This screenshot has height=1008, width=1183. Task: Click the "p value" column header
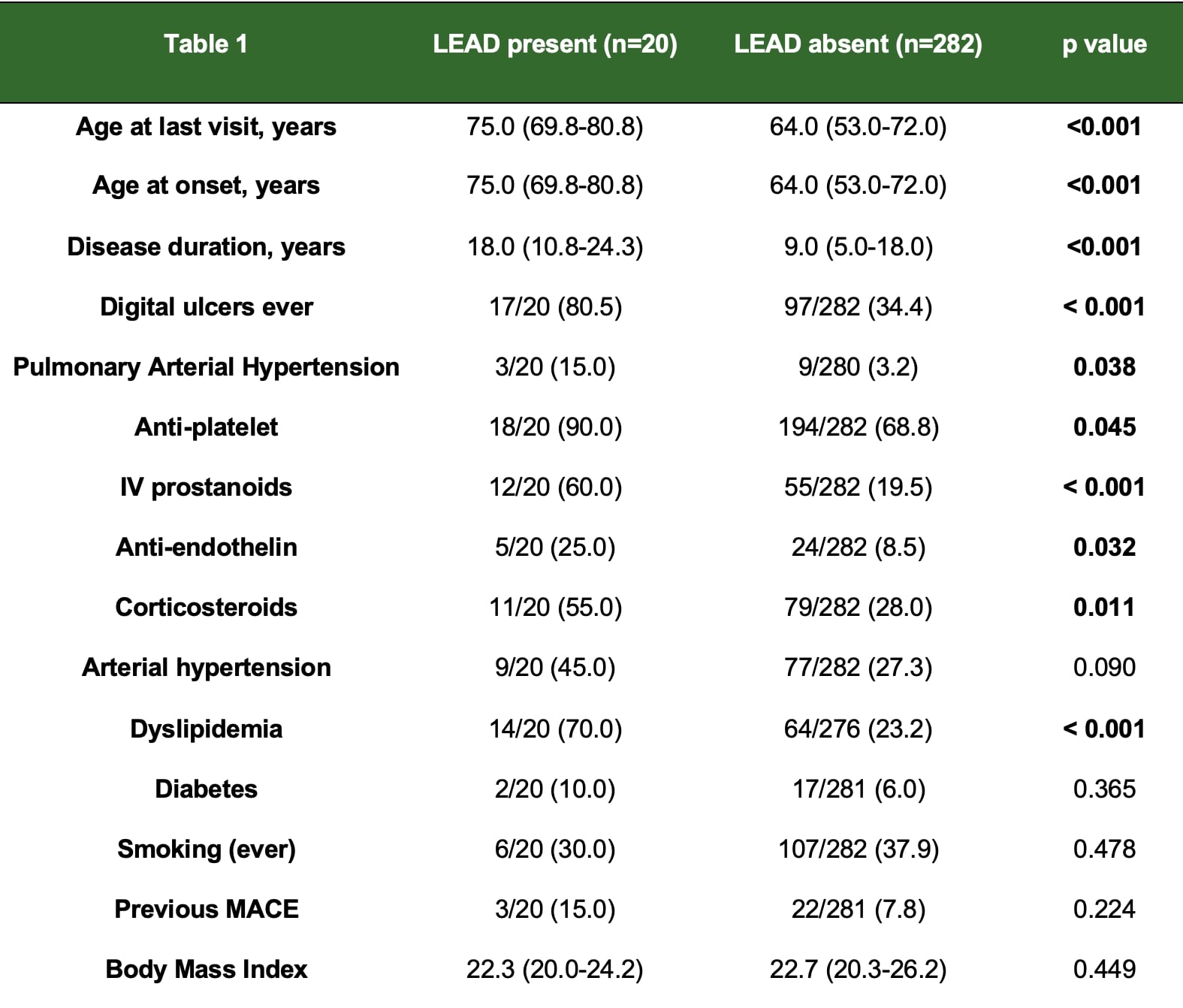click(1104, 44)
